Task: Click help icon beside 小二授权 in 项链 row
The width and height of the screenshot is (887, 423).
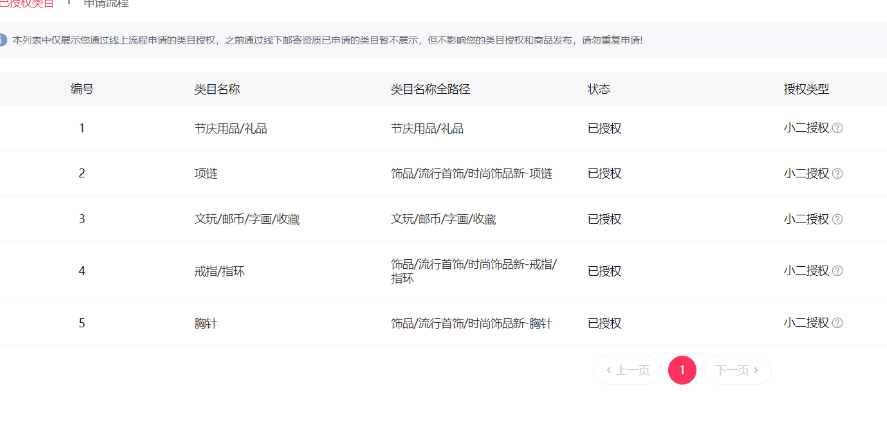Action: coord(838,173)
